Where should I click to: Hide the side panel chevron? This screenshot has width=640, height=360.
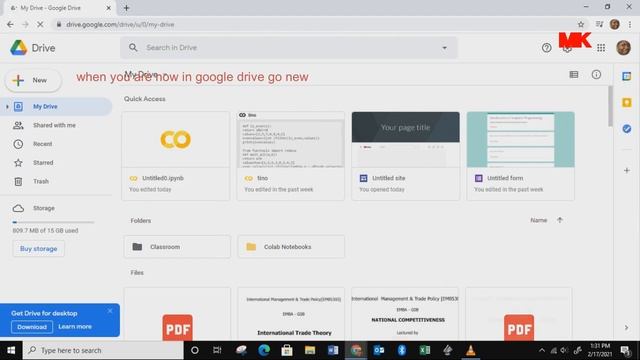click(626, 328)
